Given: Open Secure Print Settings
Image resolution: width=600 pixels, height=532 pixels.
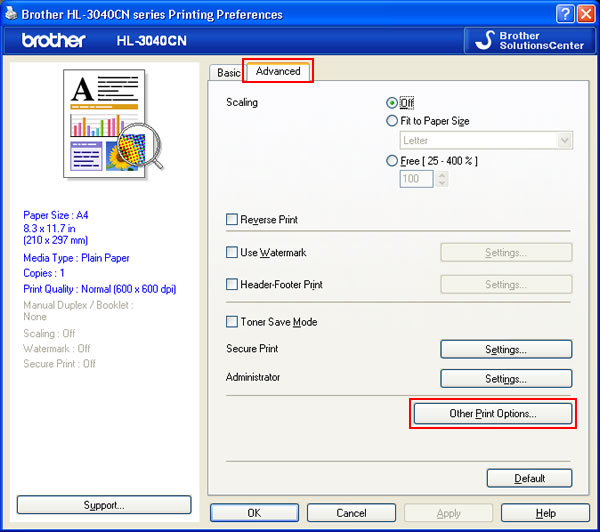Looking at the screenshot, I should point(506,349).
